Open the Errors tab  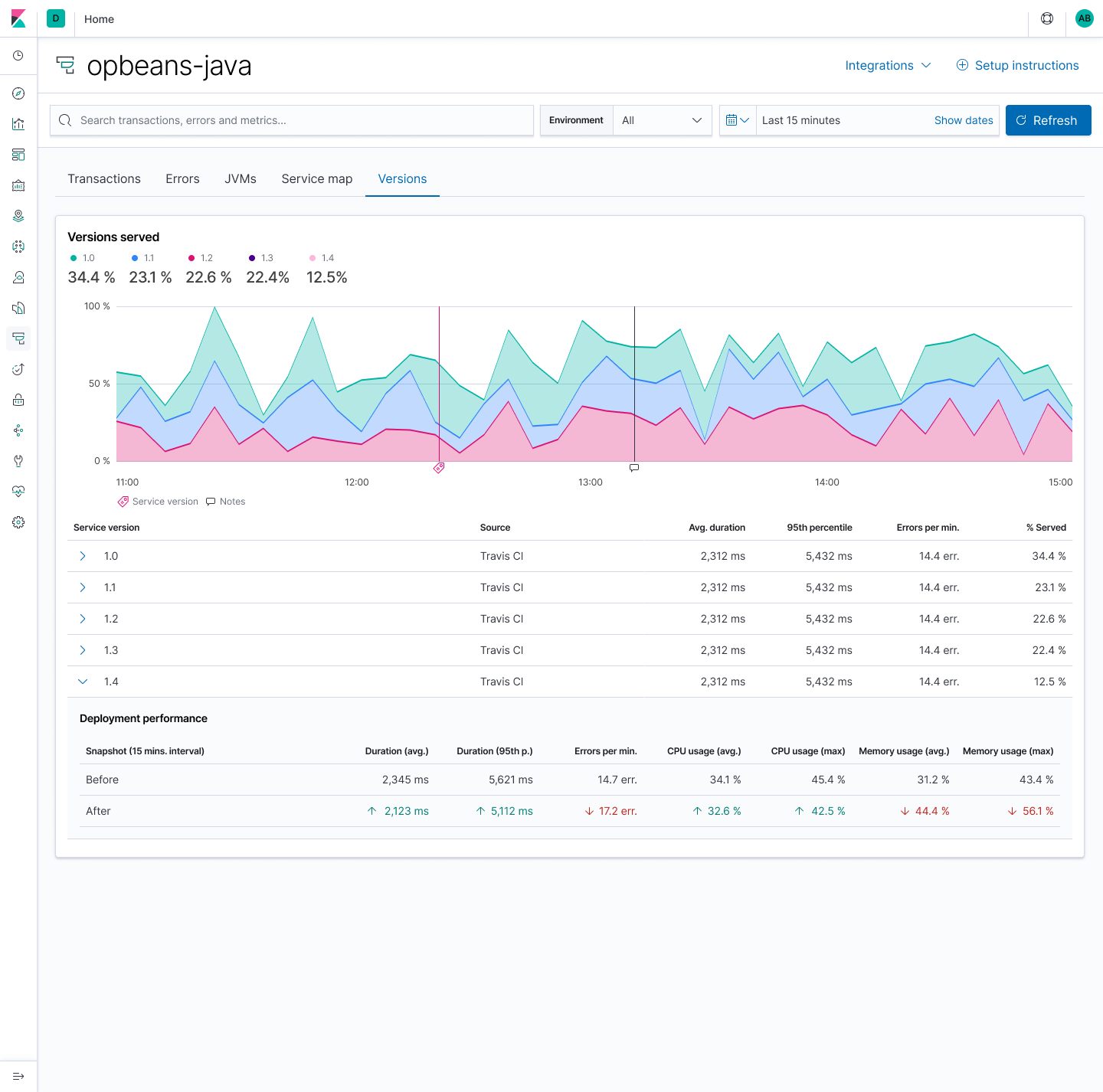coord(182,178)
